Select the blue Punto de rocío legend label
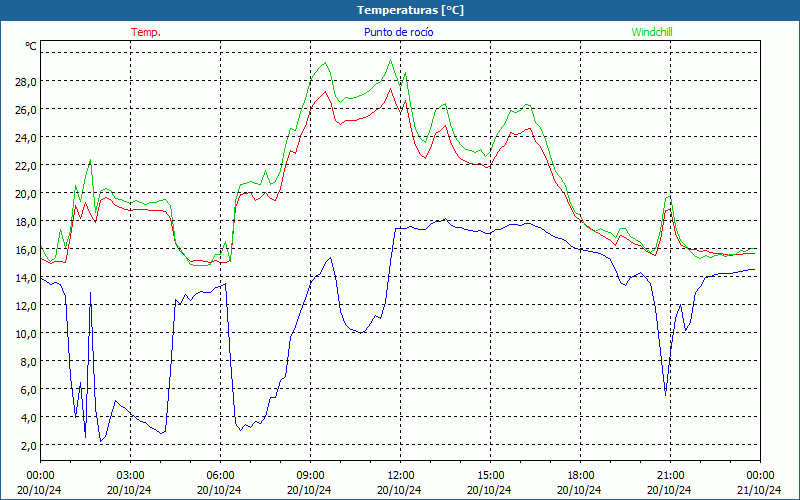The height and width of the screenshot is (500, 800). click(399, 32)
